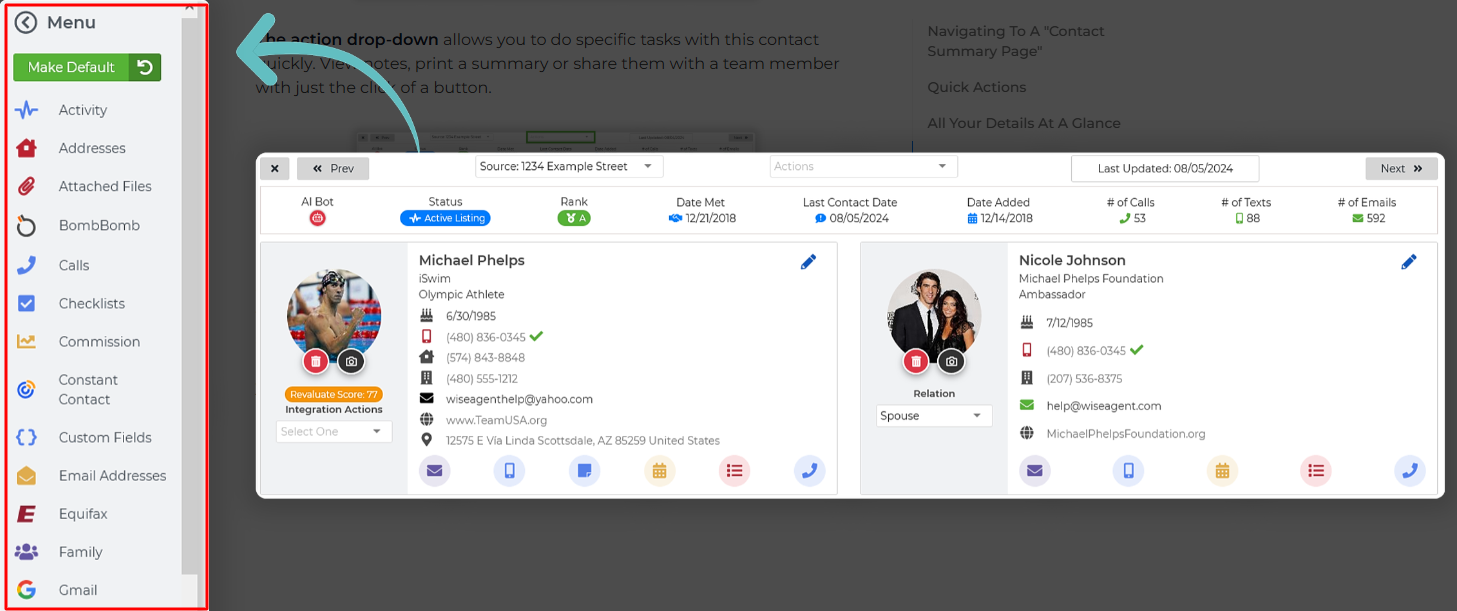Open the Relation Spouse dropdown

[x=934, y=416]
